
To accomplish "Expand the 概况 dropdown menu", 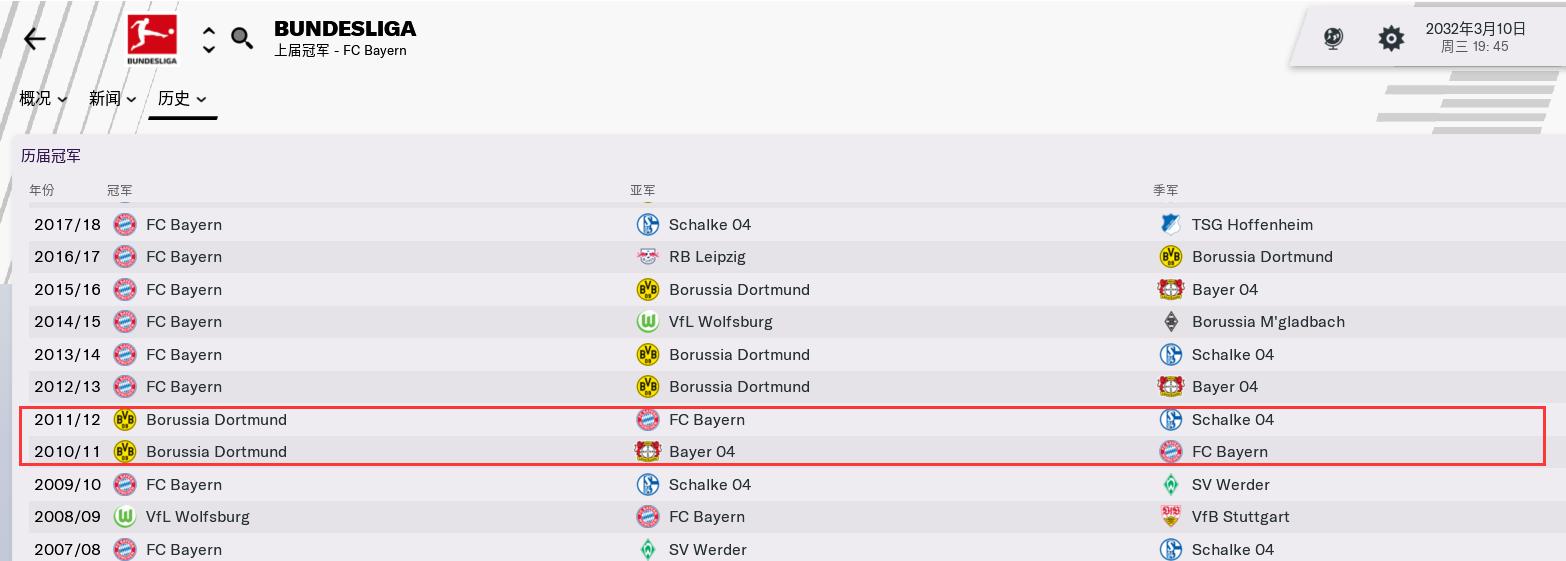I will pyautogui.click(x=43, y=98).
